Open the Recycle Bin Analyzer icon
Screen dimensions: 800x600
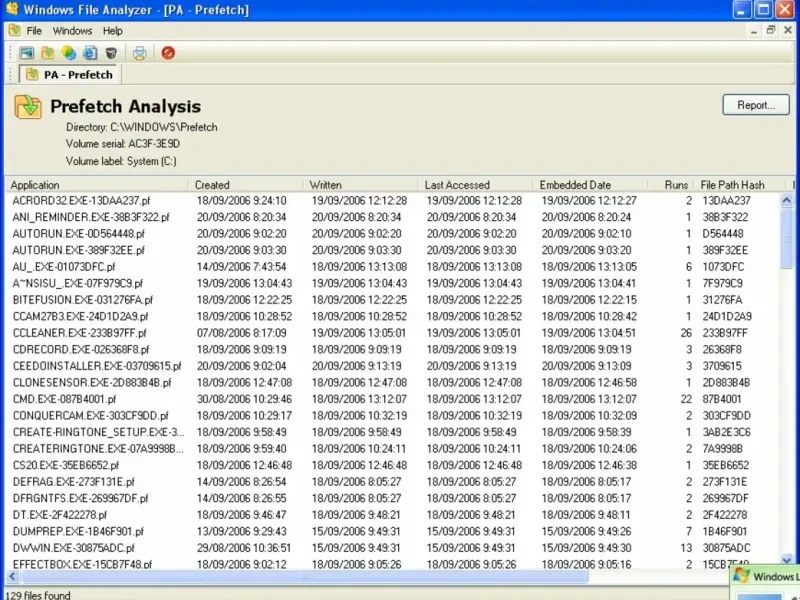coord(111,53)
